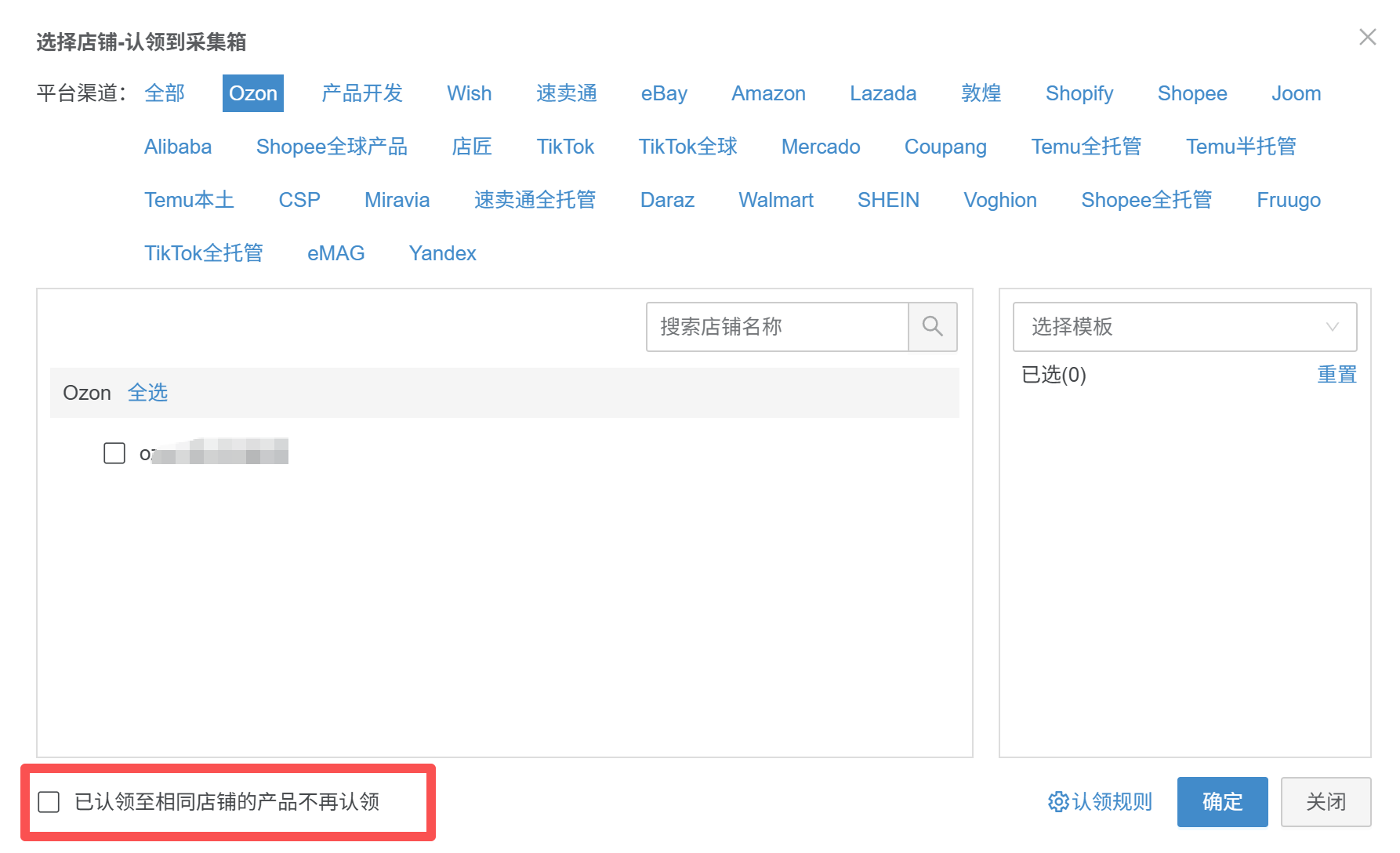Click the 重置 reset link

1337,374
